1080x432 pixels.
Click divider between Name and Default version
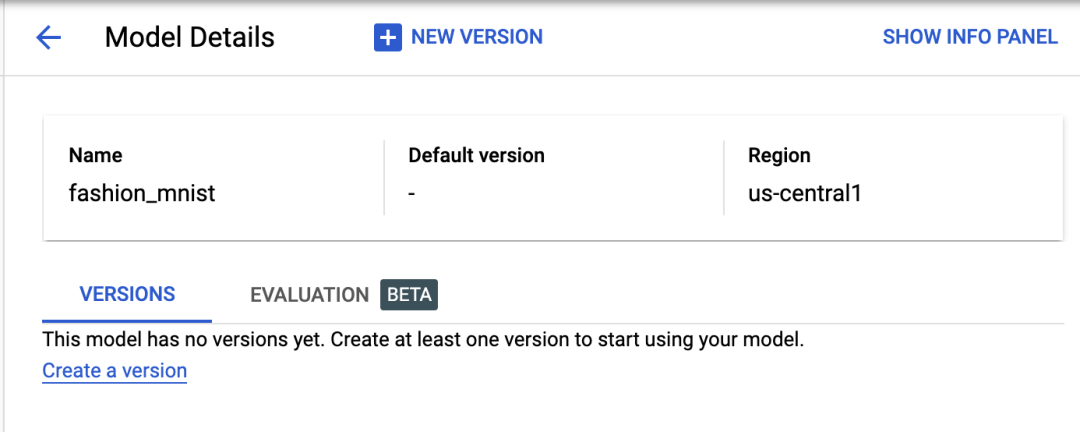coord(384,177)
